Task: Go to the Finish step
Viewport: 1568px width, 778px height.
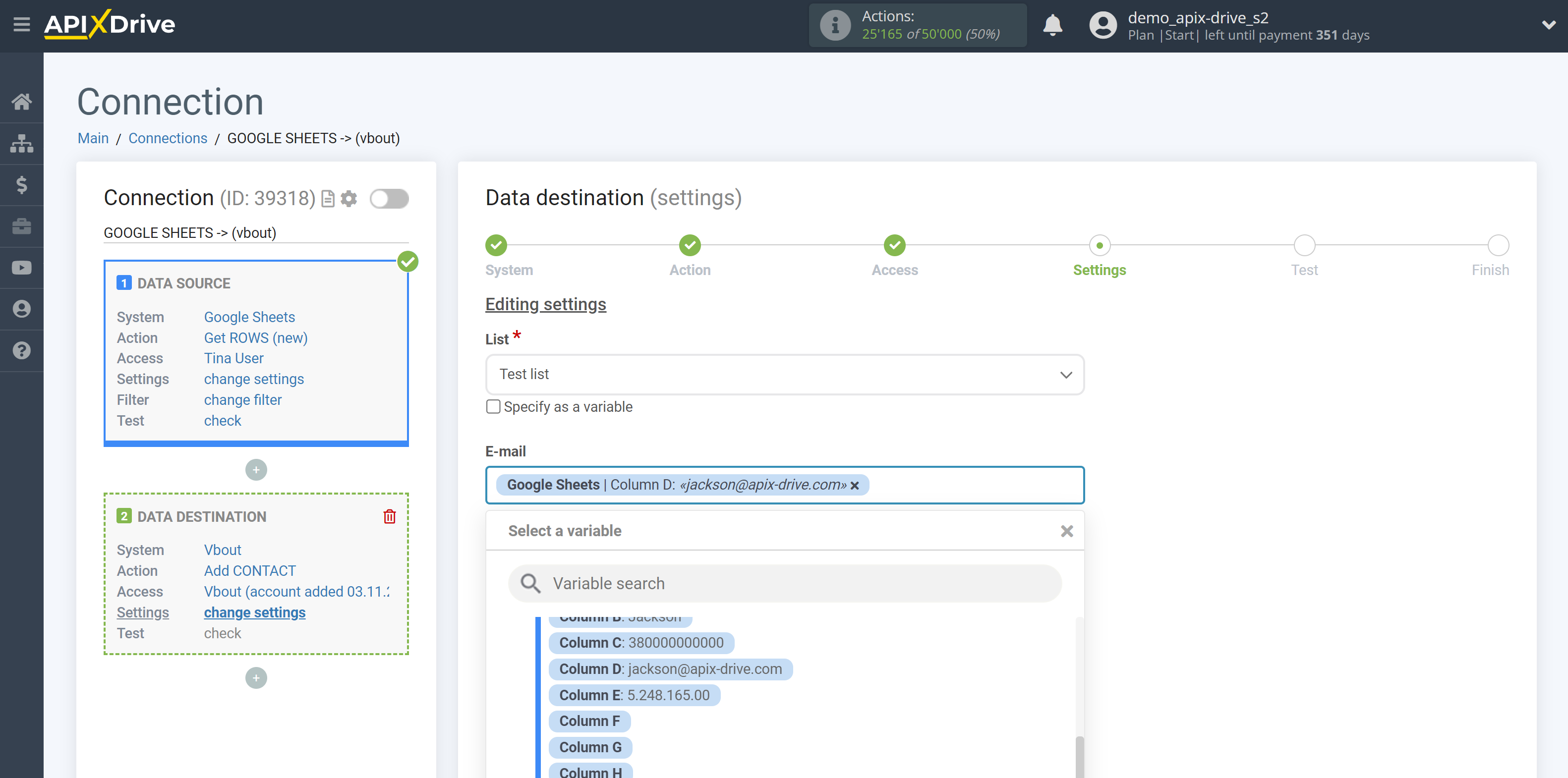Action: [1498, 246]
